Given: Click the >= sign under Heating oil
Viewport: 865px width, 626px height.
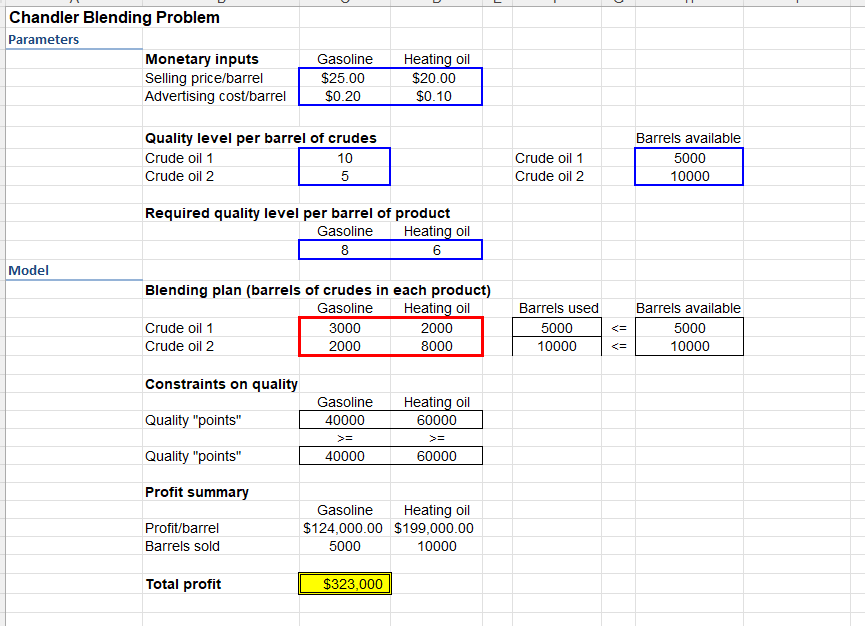Looking at the screenshot, I should pos(436,438).
